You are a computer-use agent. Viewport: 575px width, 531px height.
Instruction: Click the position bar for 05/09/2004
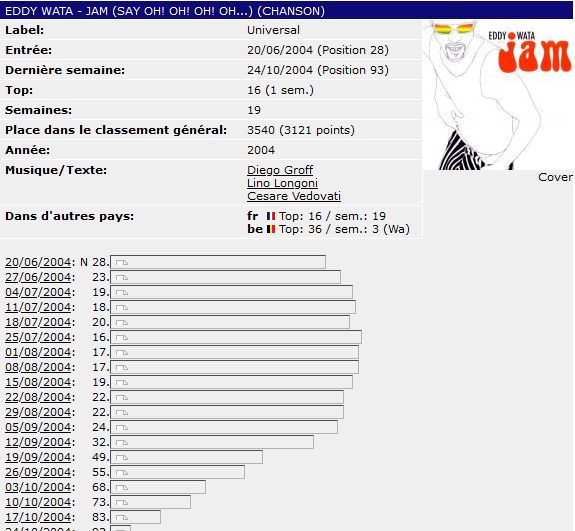pyautogui.click(x=224, y=427)
